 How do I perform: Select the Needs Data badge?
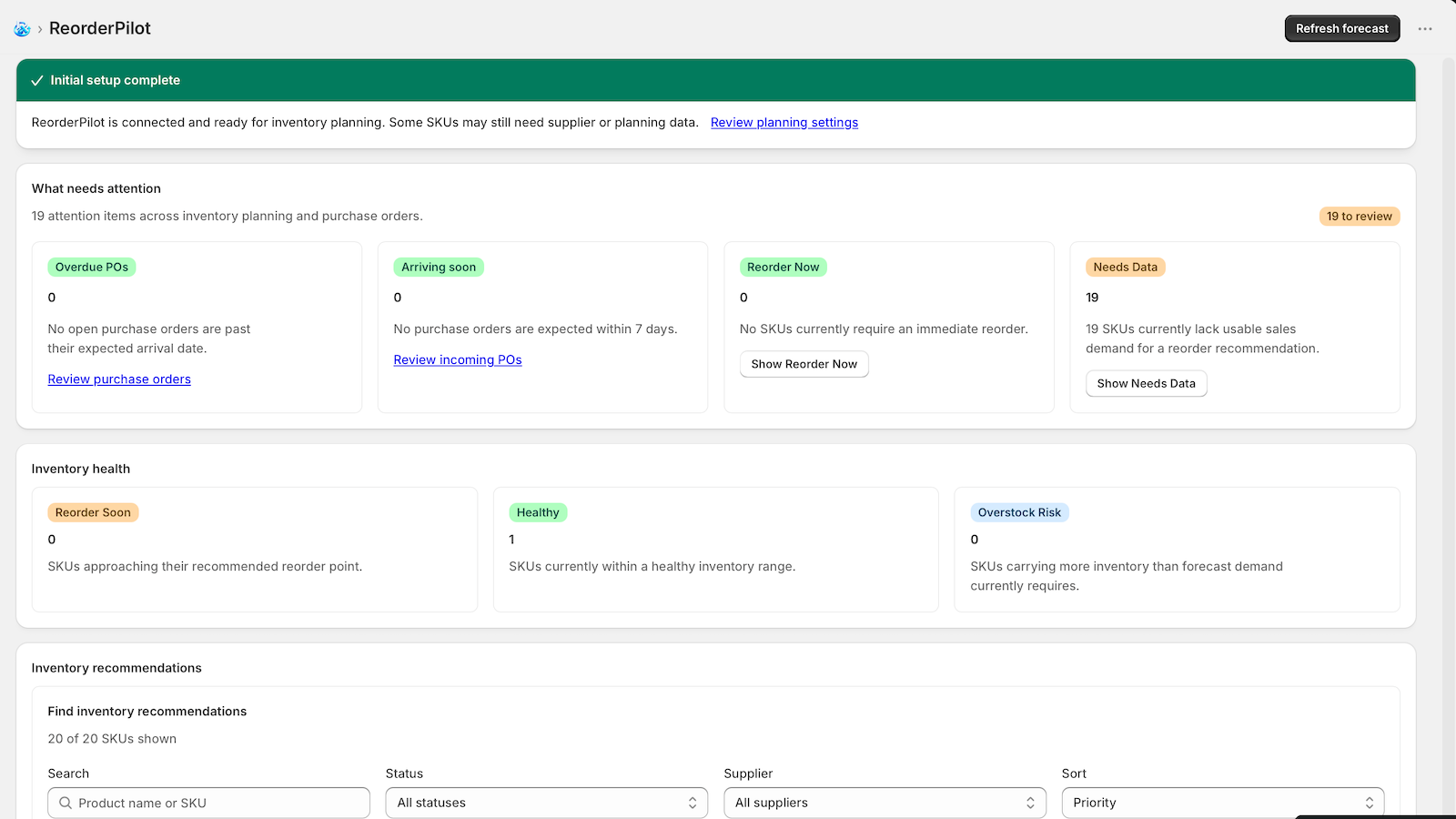tap(1126, 267)
